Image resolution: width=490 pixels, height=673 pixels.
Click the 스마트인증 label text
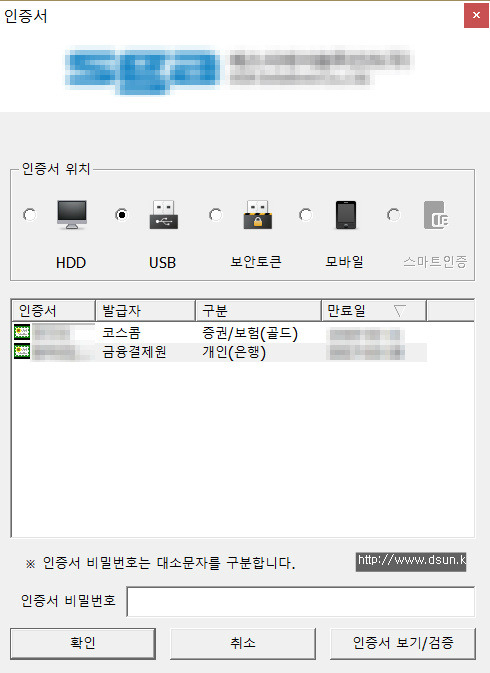pos(435,262)
